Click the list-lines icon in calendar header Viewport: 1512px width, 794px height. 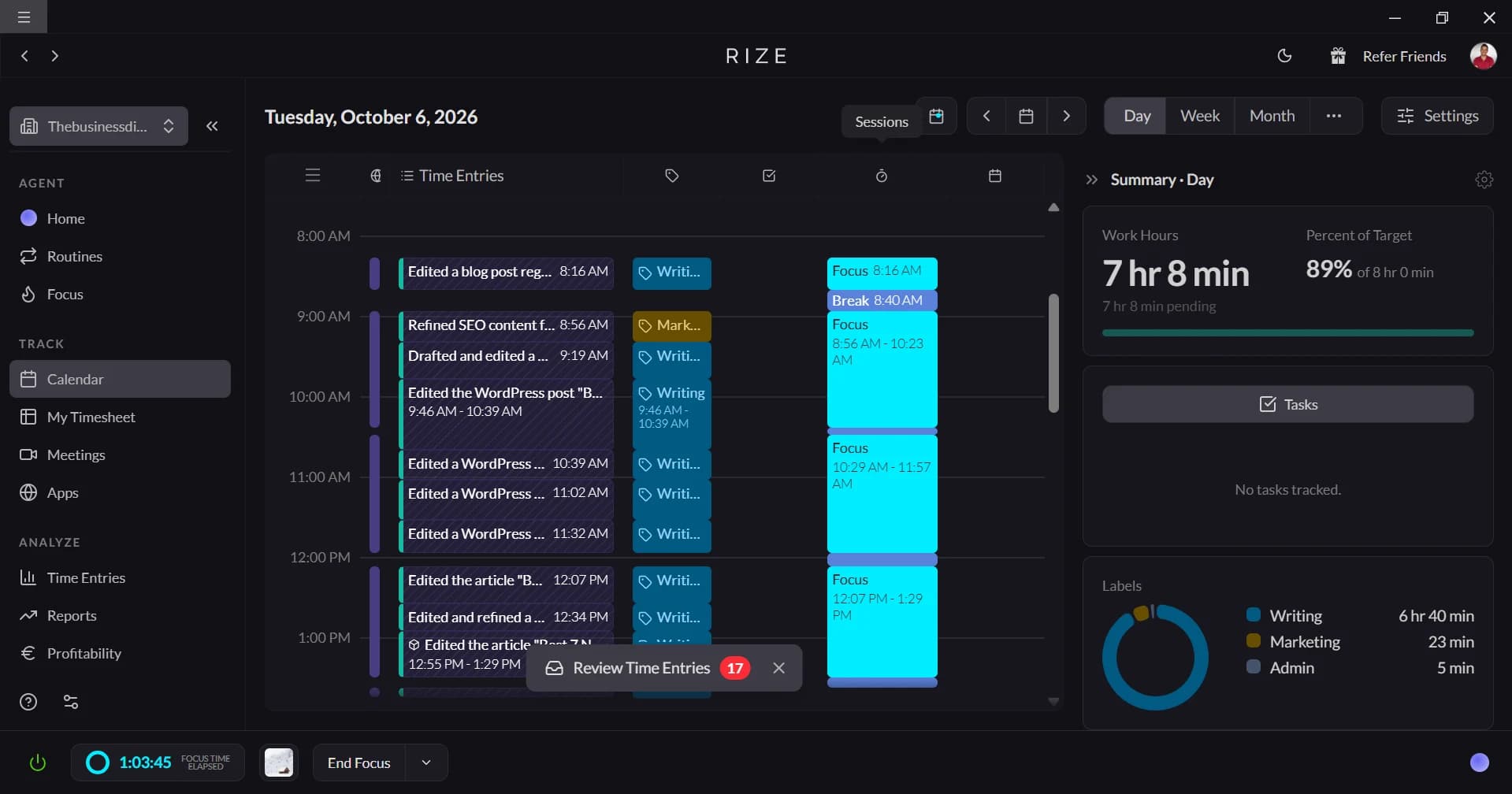pyautogui.click(x=313, y=175)
